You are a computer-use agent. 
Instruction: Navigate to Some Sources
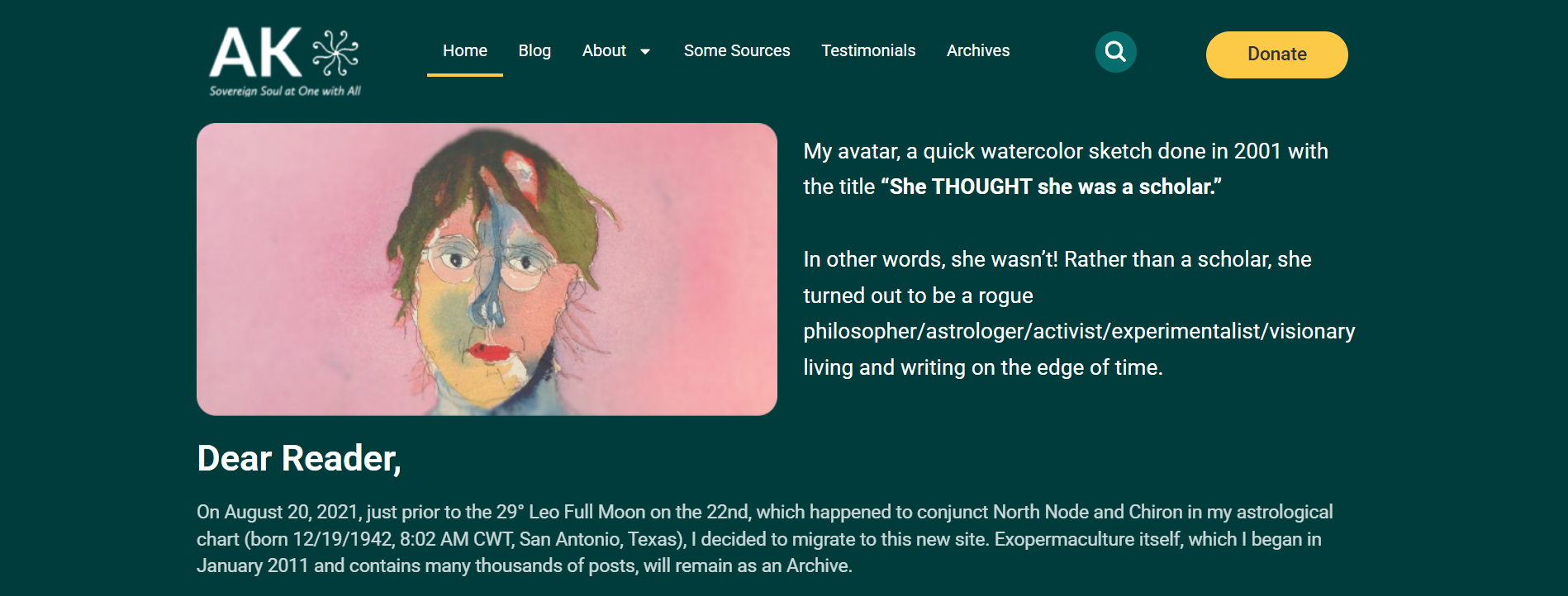pyautogui.click(x=737, y=51)
